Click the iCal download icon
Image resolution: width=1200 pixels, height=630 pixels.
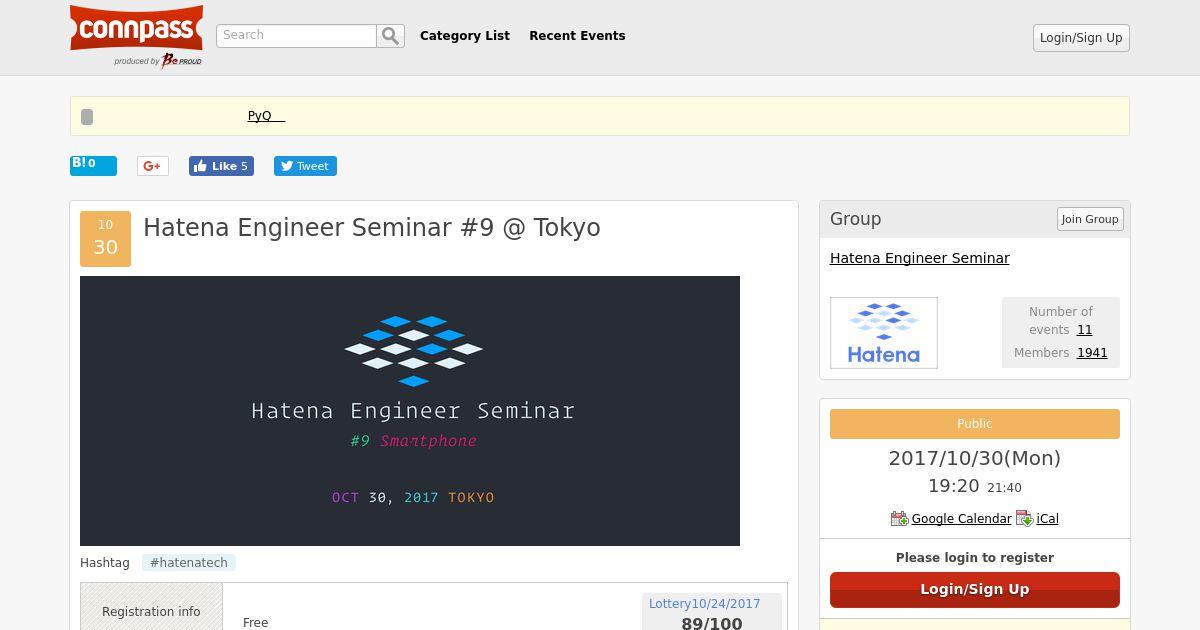click(1024, 518)
